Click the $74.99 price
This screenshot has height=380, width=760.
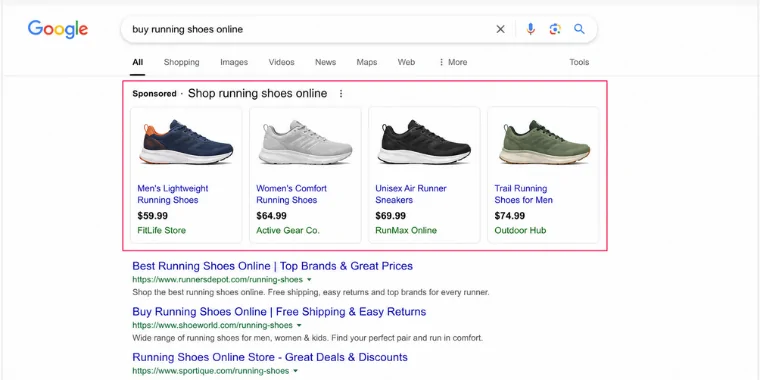[509, 216]
